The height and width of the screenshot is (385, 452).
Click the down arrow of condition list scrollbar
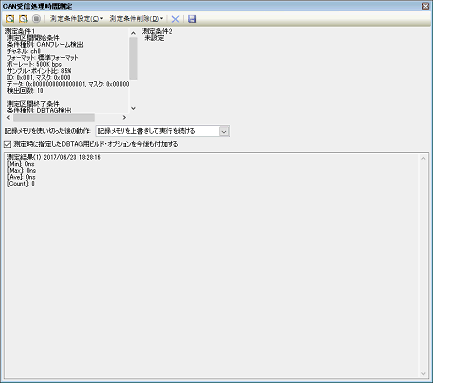pyautogui.click(x=133, y=108)
